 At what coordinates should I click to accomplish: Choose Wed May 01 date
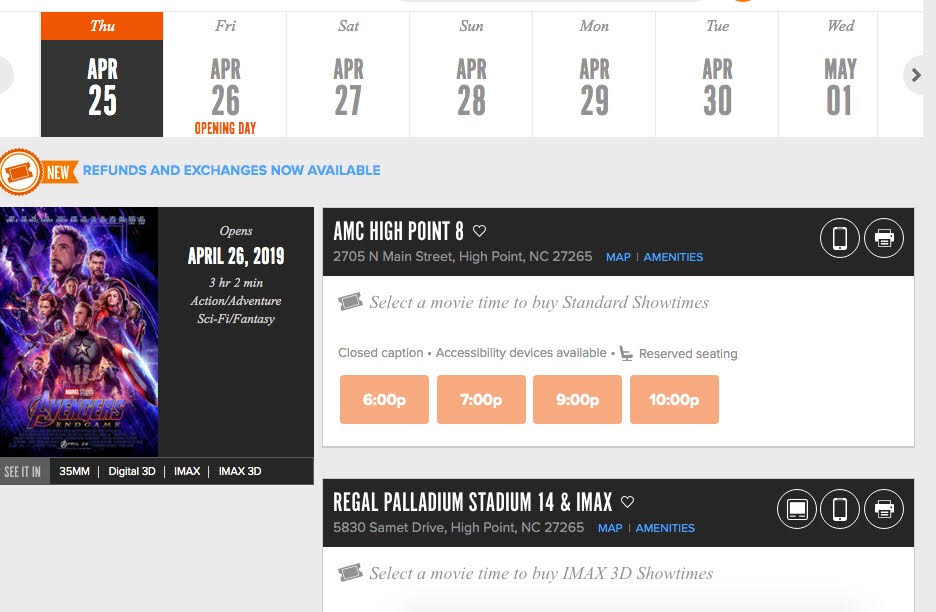click(x=840, y=75)
